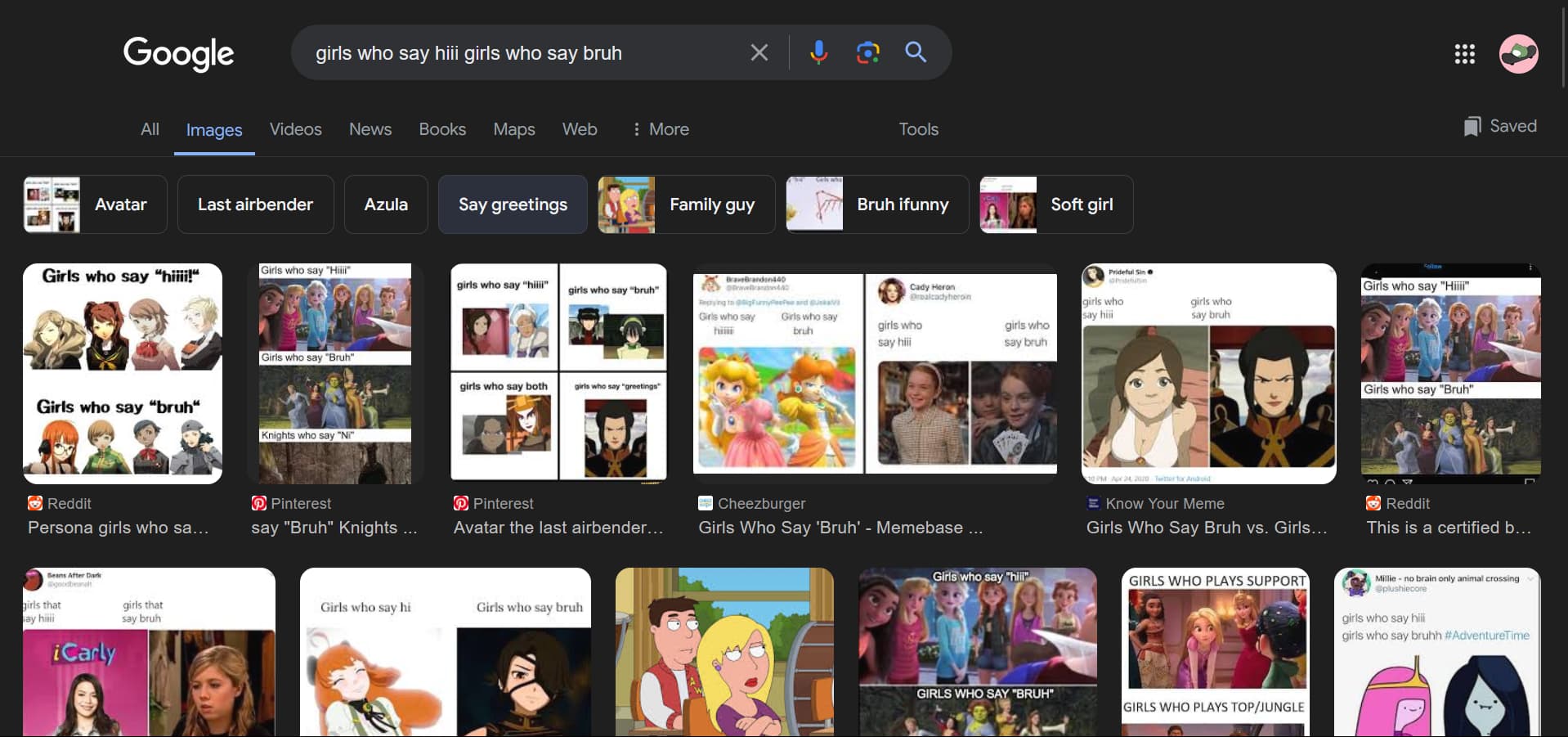Open 'say "Bruh" Knights ...' result link

tap(334, 528)
